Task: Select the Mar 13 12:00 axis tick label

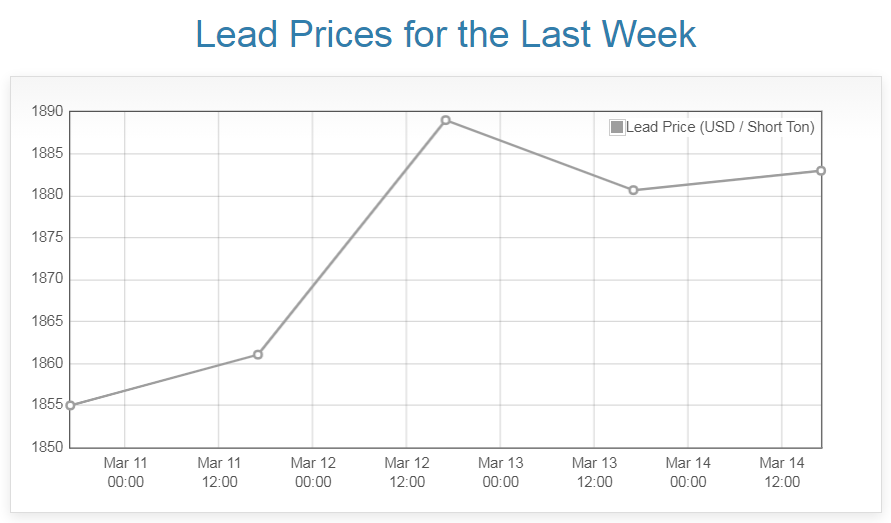Action: point(594,472)
